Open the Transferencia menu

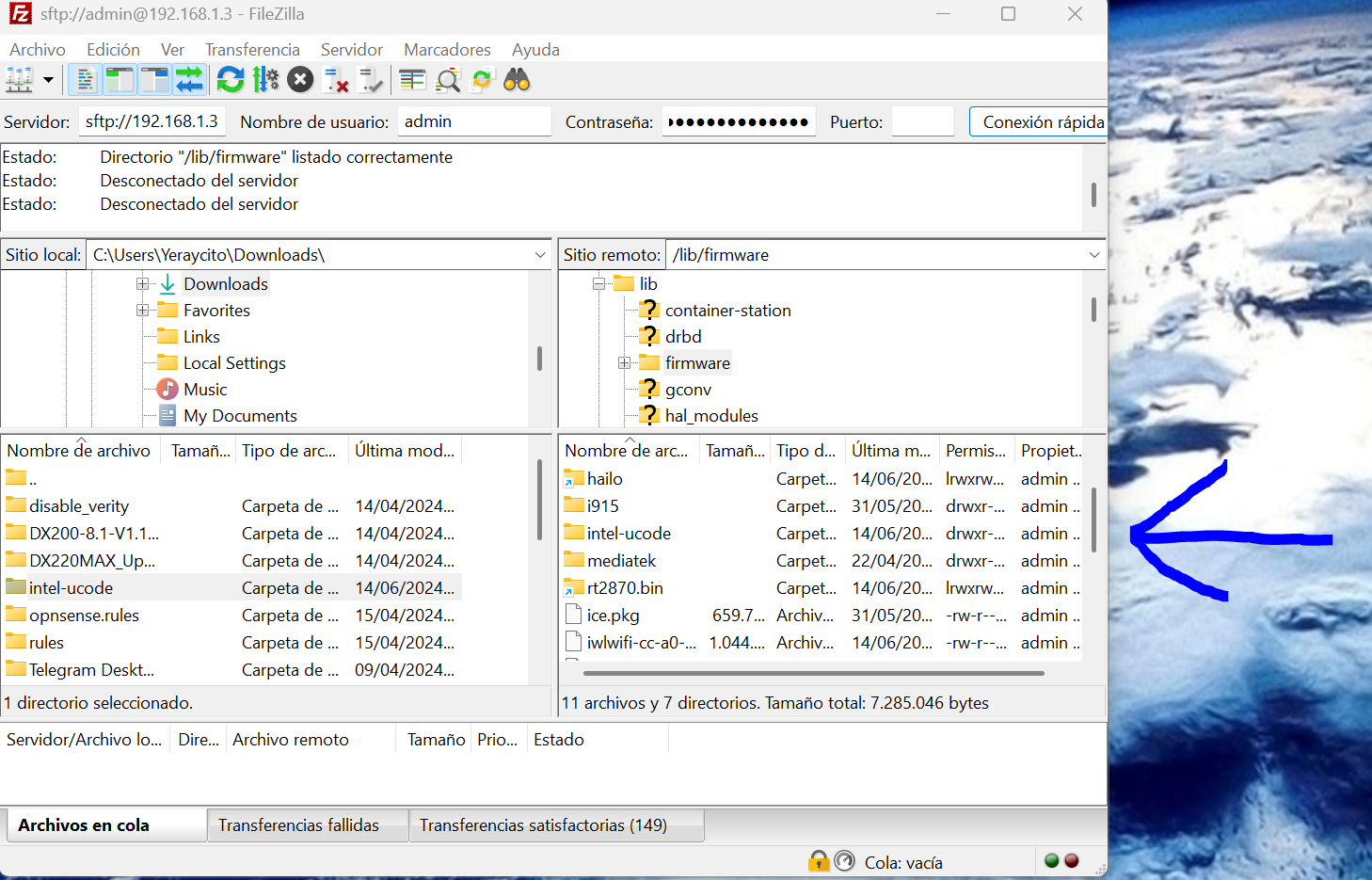point(252,50)
